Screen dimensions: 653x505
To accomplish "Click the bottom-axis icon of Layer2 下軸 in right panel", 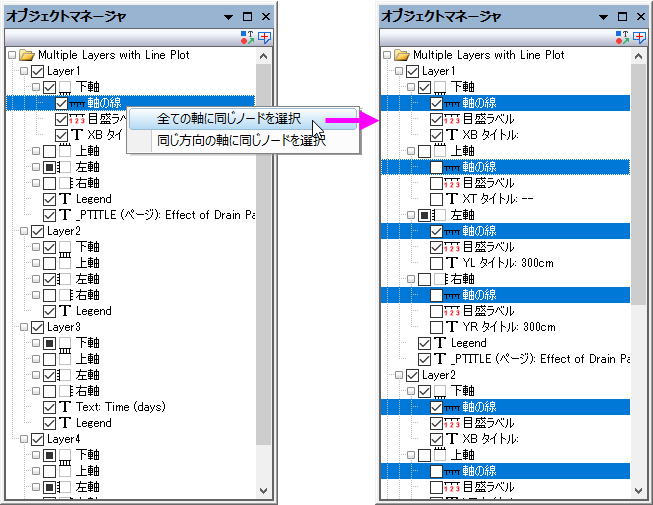I will tap(440, 391).
